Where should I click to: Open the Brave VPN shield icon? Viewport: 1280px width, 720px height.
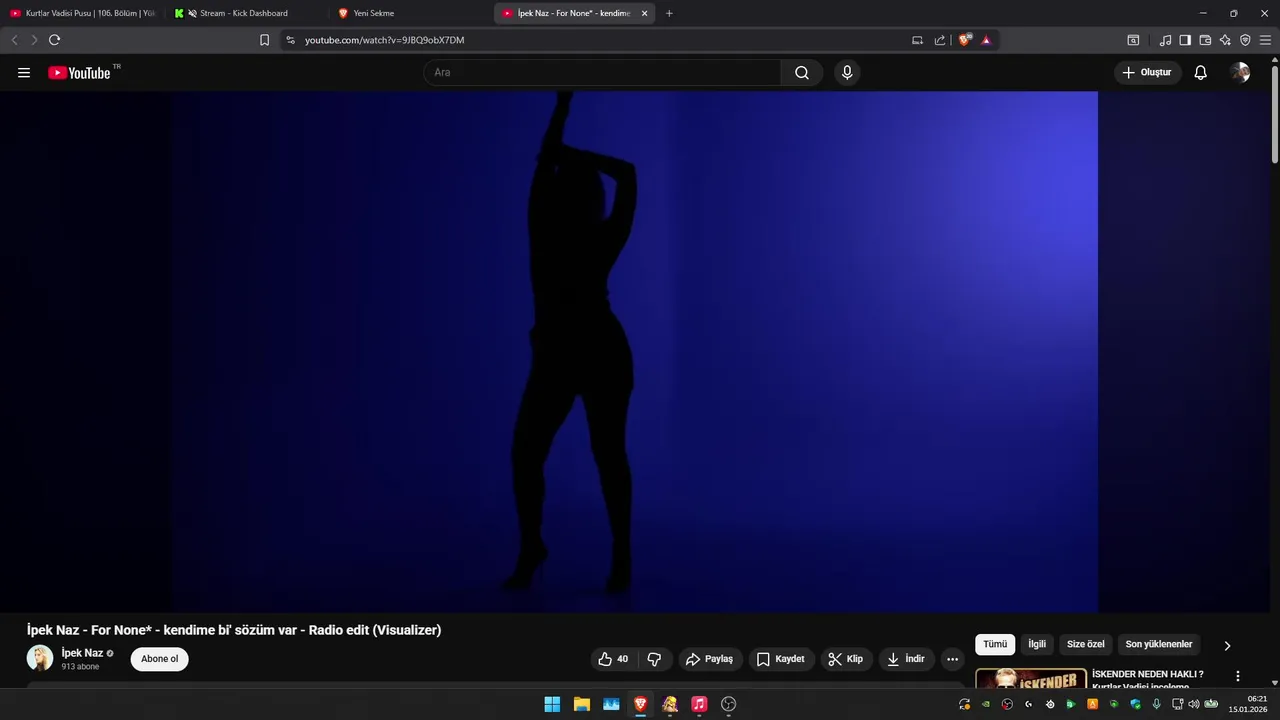(1245, 40)
